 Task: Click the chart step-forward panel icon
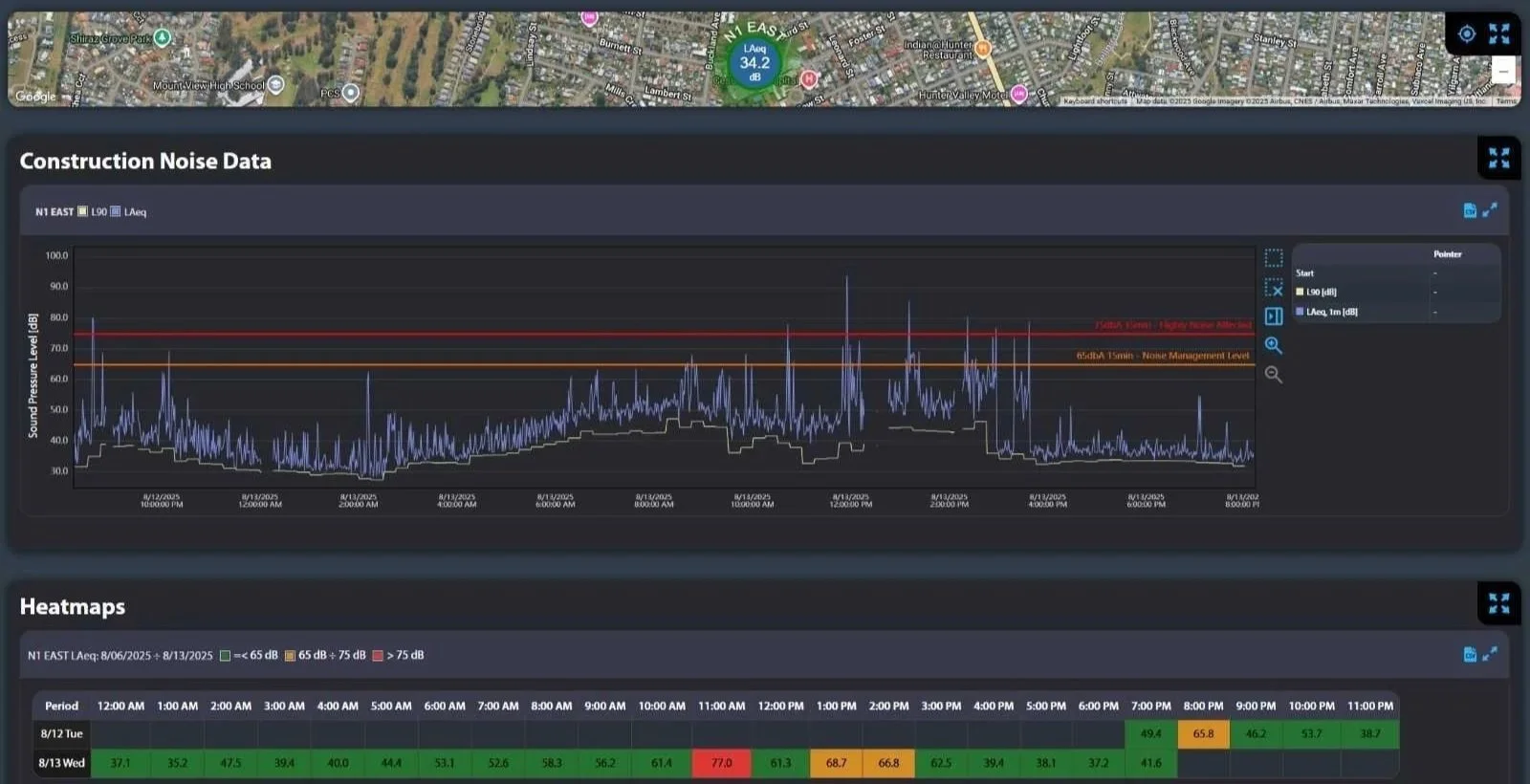pos(1274,316)
